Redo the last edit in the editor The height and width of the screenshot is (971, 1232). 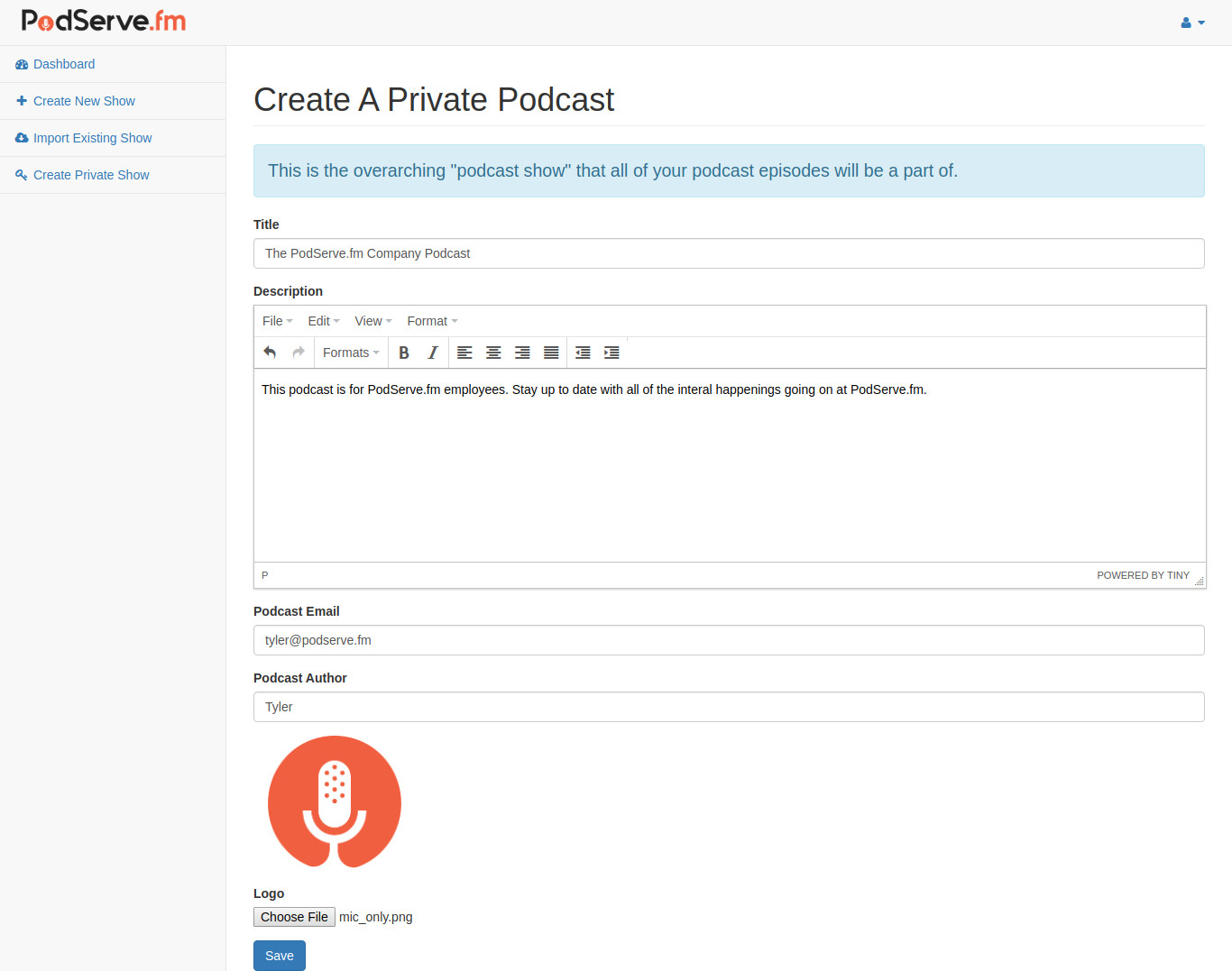click(x=299, y=353)
